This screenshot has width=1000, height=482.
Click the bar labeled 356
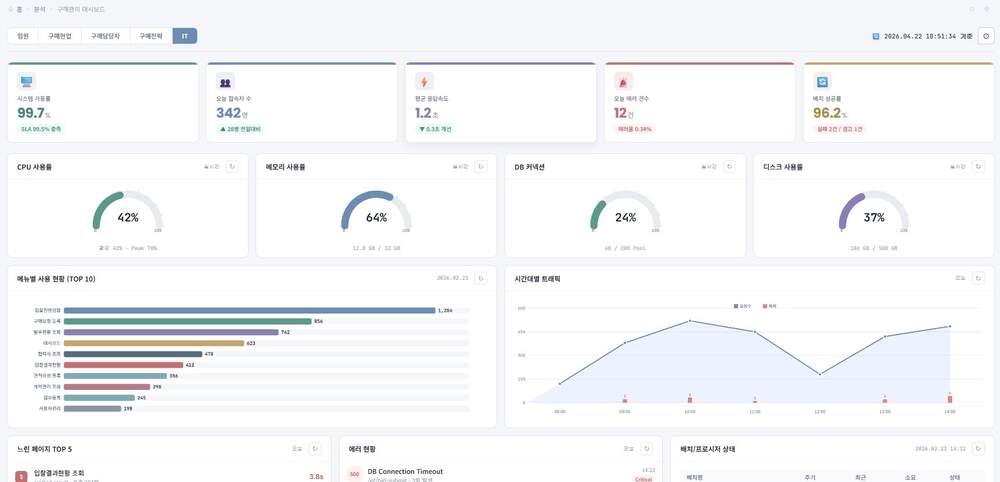pos(115,376)
